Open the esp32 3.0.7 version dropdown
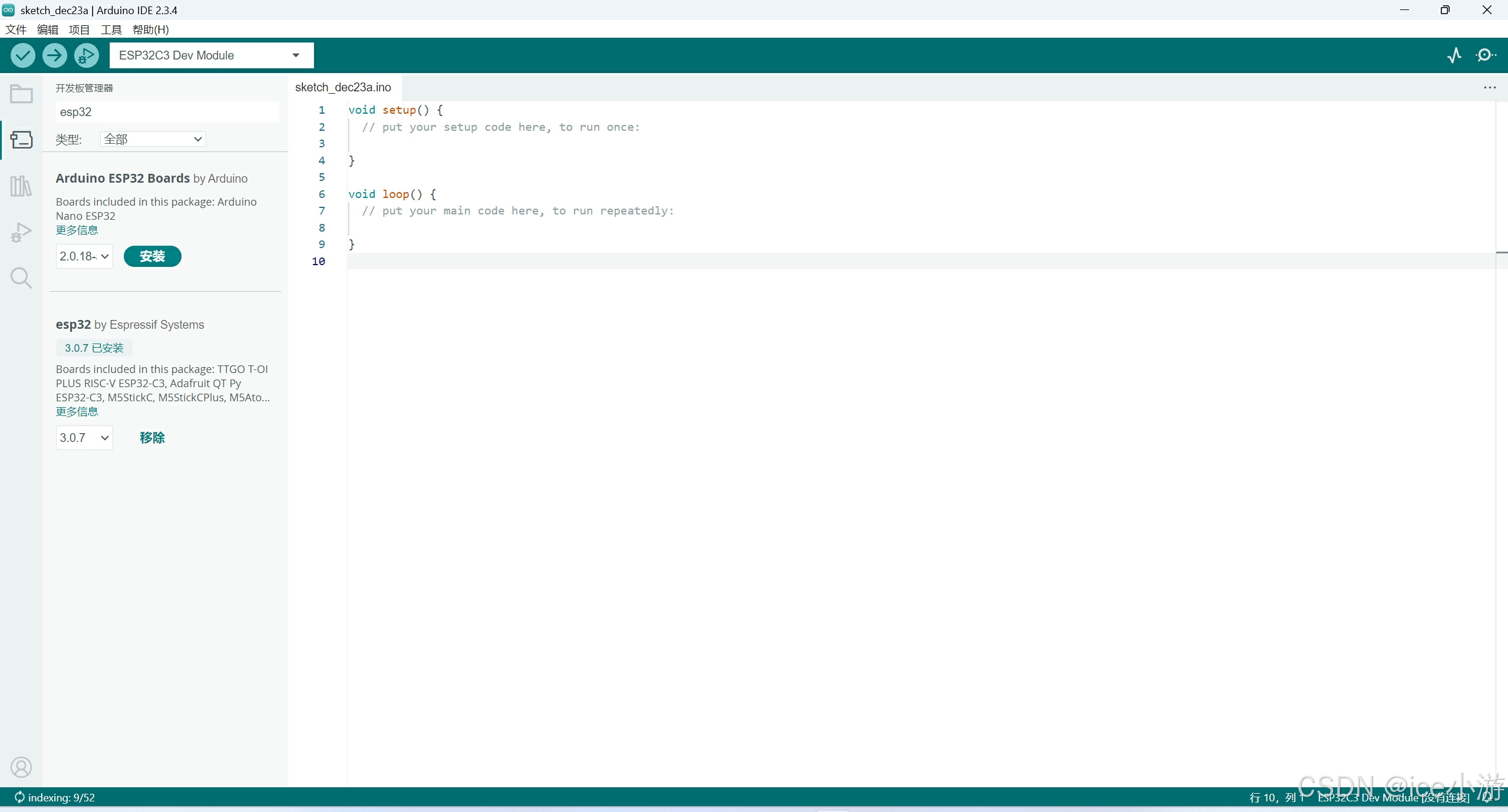This screenshot has height=812, width=1508. (84, 438)
